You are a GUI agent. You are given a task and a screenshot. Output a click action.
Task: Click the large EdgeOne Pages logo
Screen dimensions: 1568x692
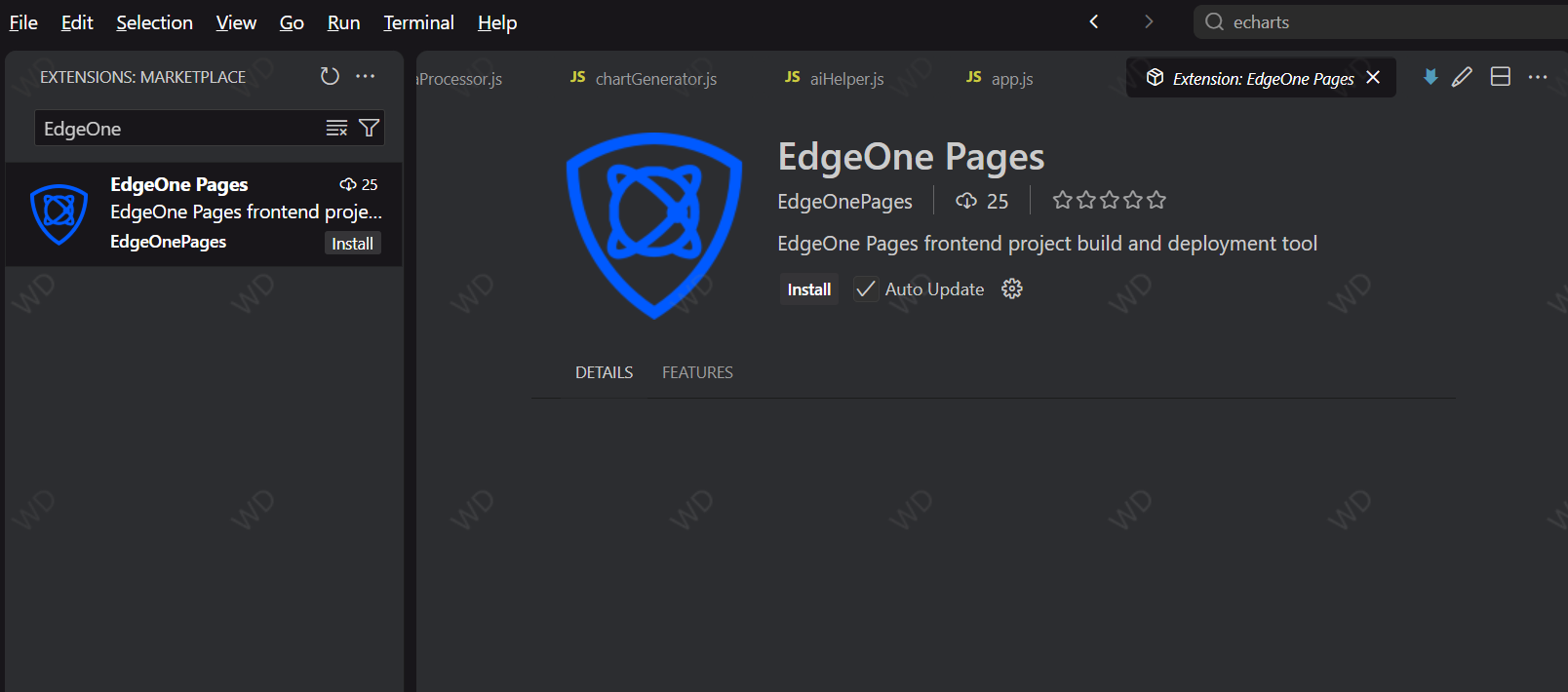654,225
